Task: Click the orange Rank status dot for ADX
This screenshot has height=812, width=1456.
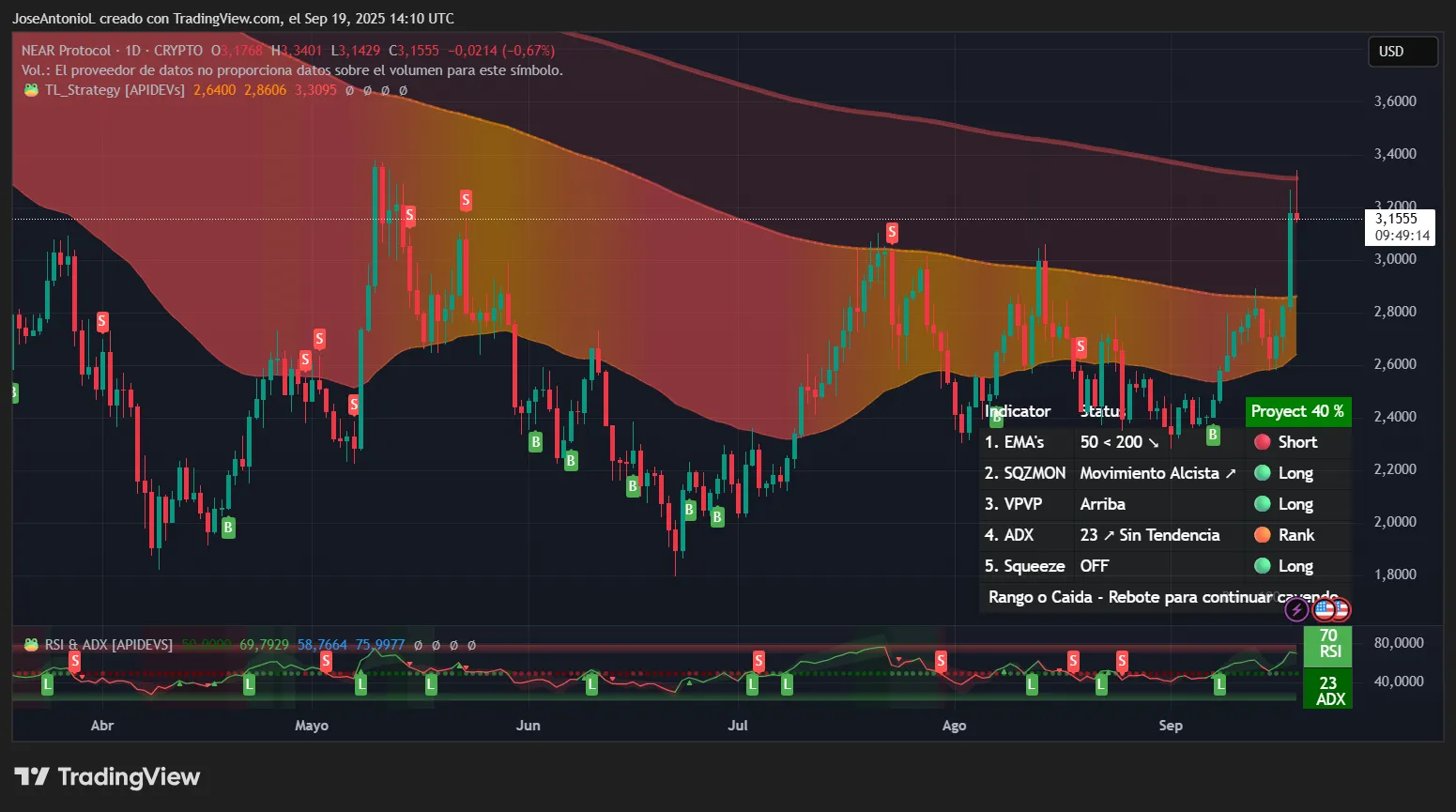Action: pyautogui.click(x=1263, y=535)
